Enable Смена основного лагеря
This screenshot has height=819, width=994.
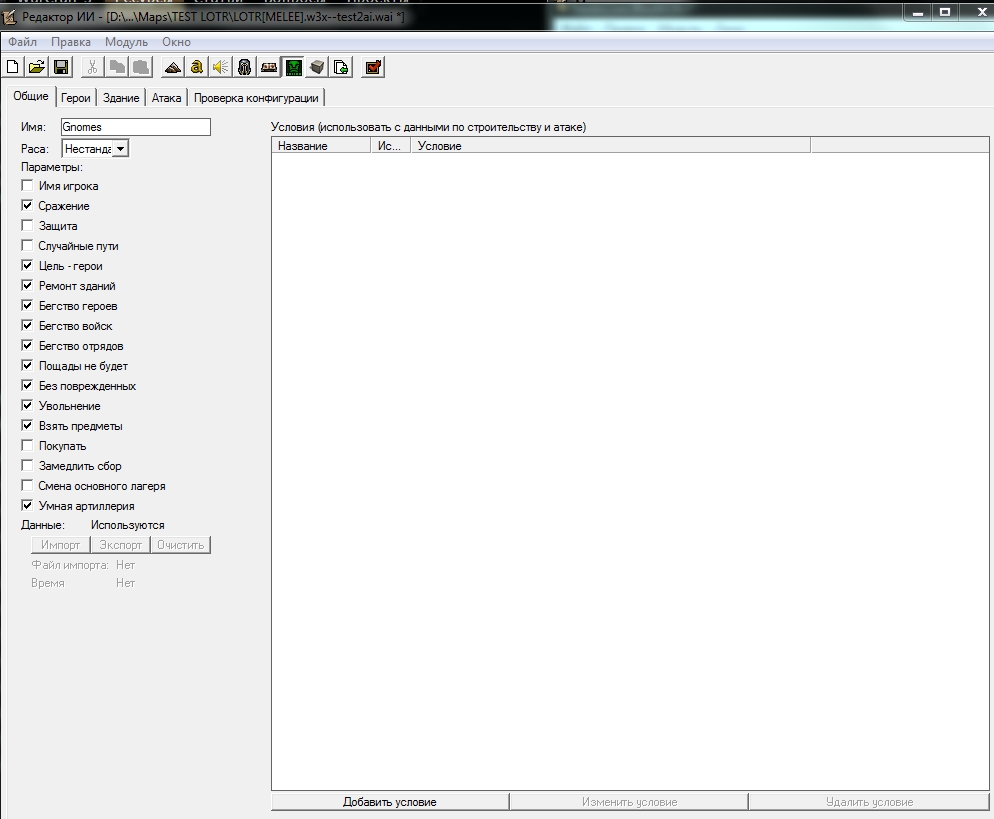(27, 486)
